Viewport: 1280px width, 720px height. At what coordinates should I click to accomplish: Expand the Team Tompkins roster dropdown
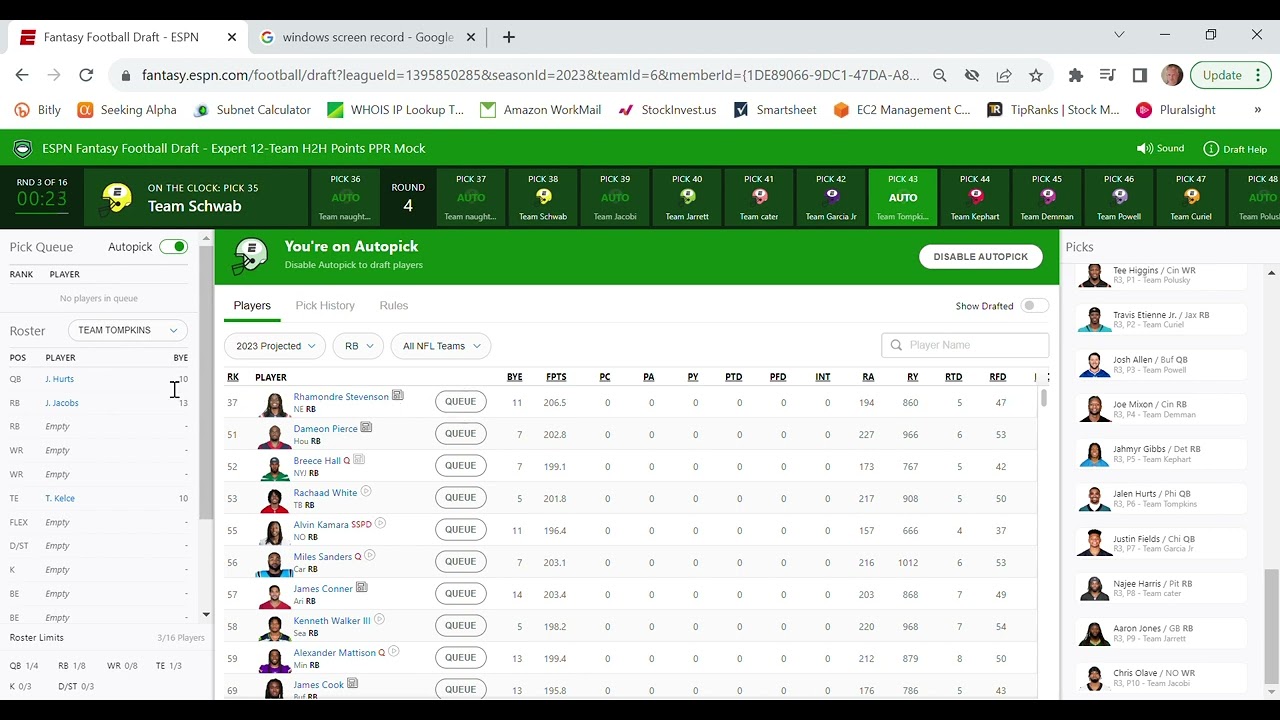[127, 330]
